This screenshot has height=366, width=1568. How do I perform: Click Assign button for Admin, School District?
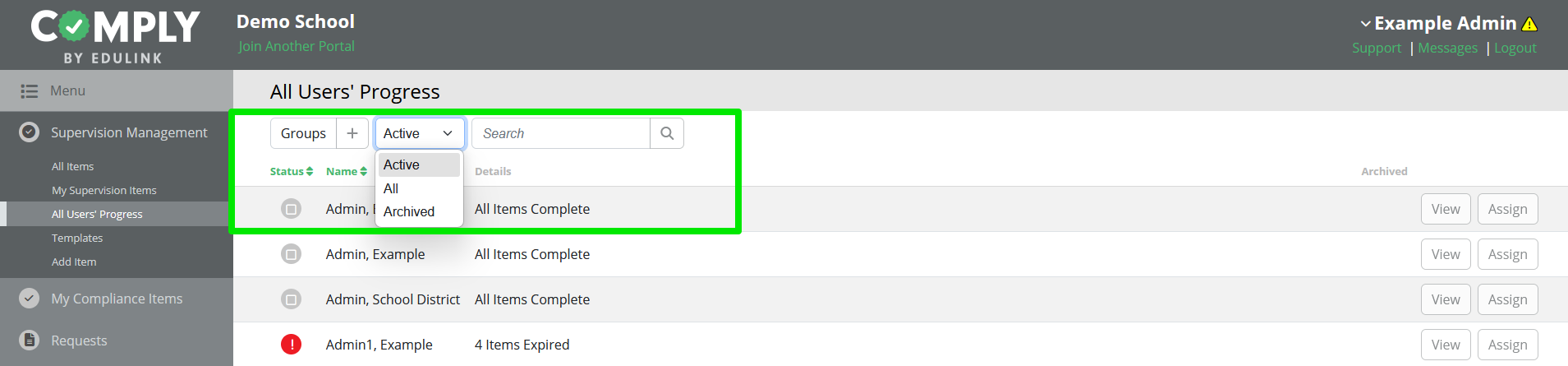point(1507,299)
